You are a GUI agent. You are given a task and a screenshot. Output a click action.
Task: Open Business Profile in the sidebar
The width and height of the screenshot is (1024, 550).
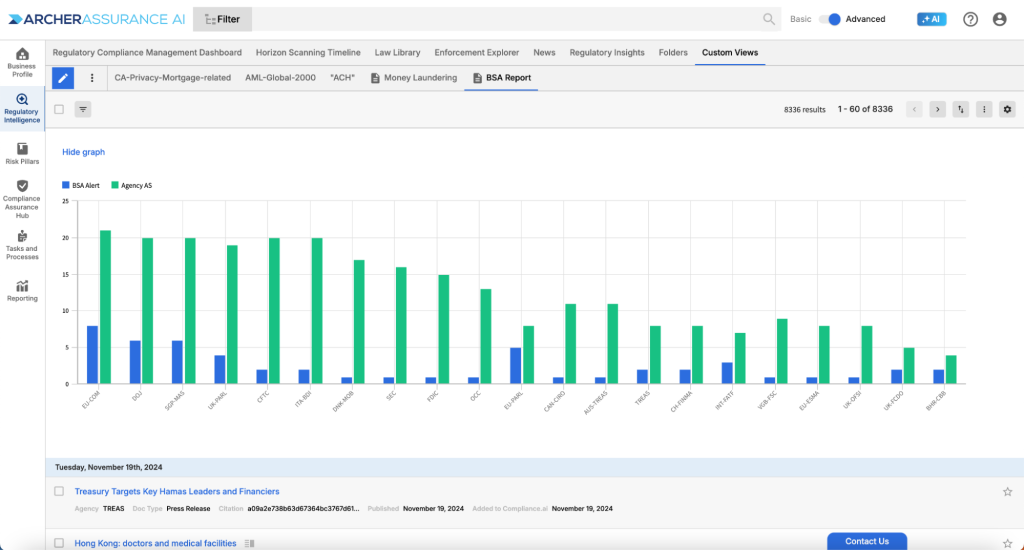[22, 62]
